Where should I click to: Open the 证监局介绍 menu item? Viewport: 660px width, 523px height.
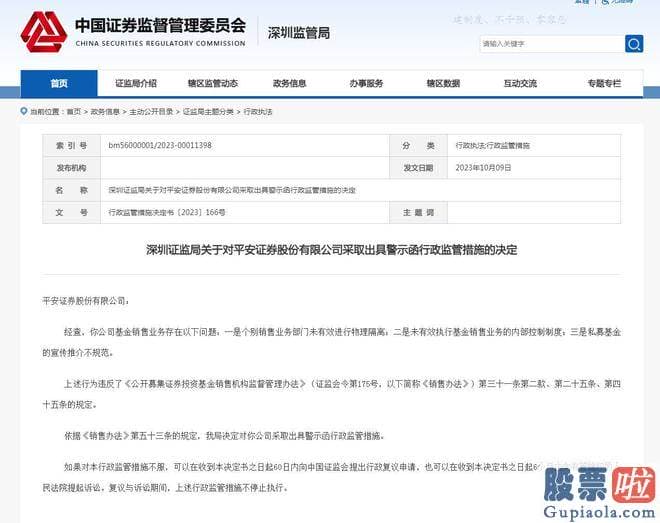(136, 83)
